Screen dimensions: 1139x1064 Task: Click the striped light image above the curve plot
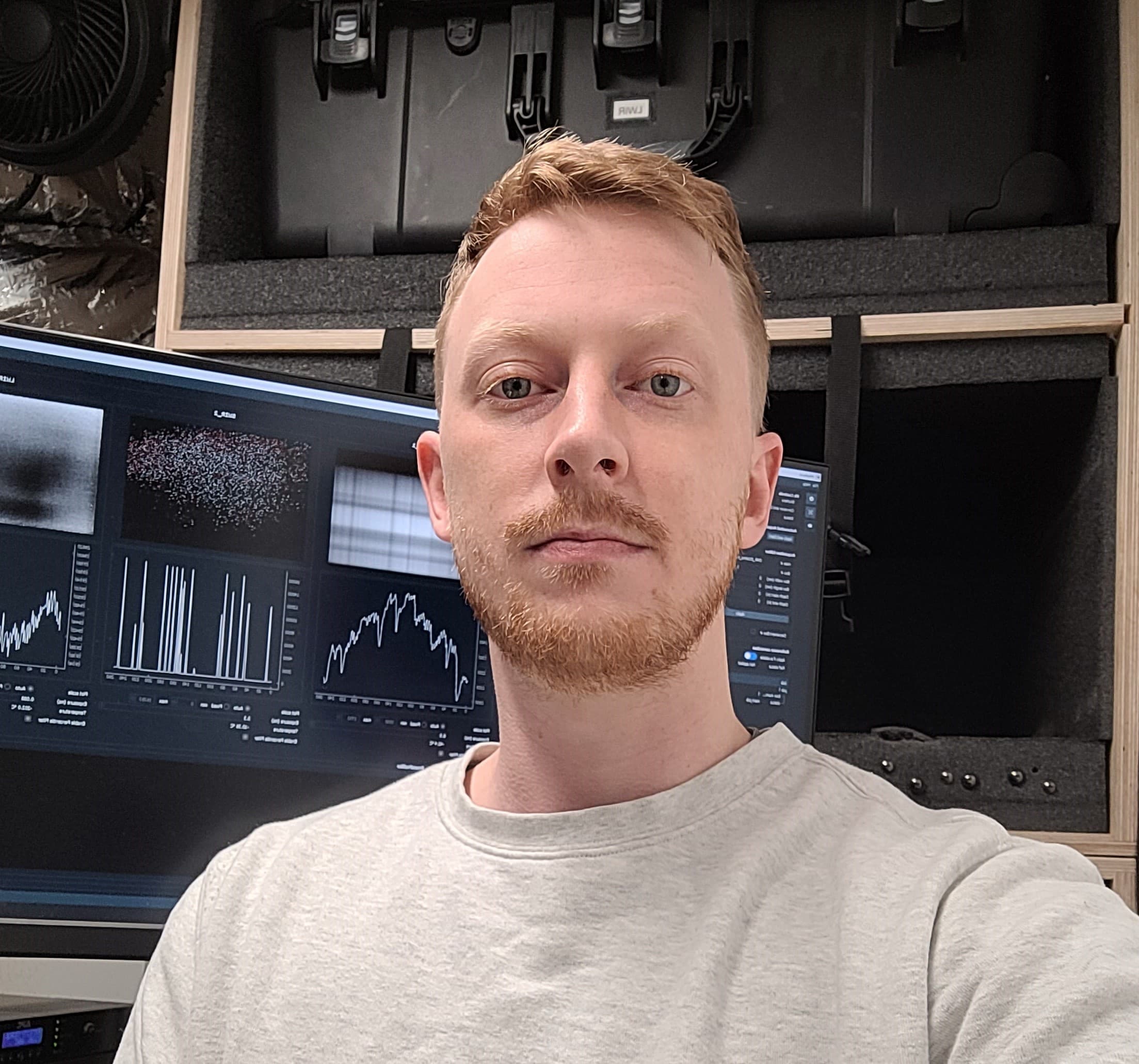395,519
